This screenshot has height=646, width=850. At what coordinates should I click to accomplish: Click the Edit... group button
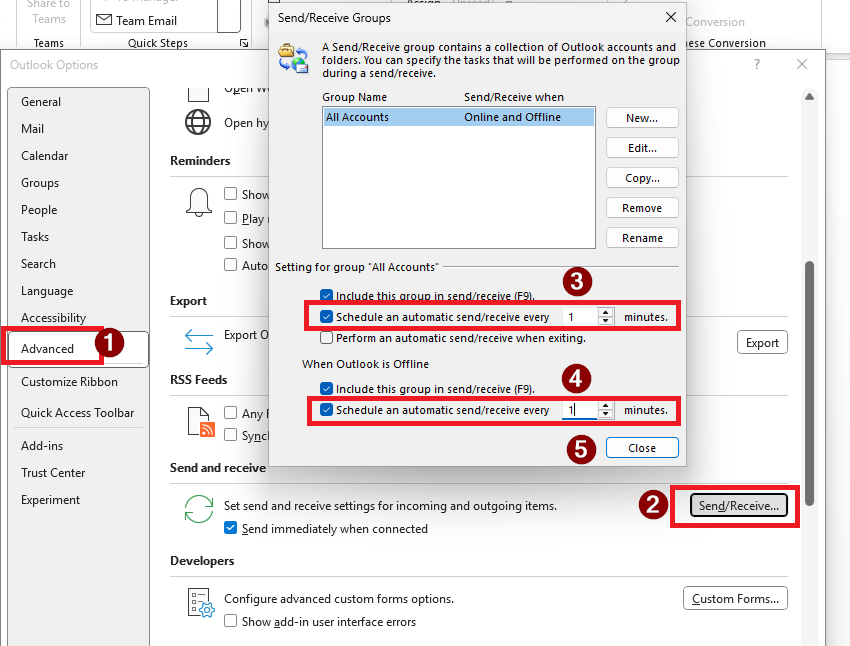click(642, 148)
